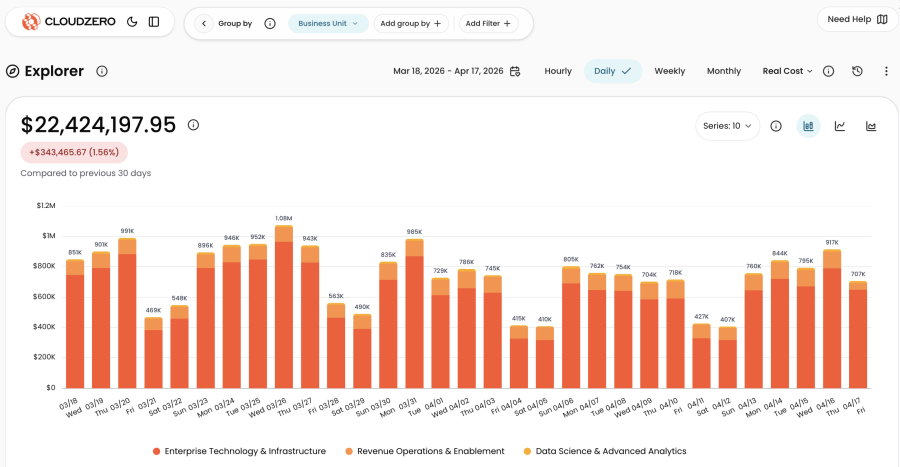Screen dimensions: 900x467
Task: Open the Group by info icon
Action: [270, 24]
